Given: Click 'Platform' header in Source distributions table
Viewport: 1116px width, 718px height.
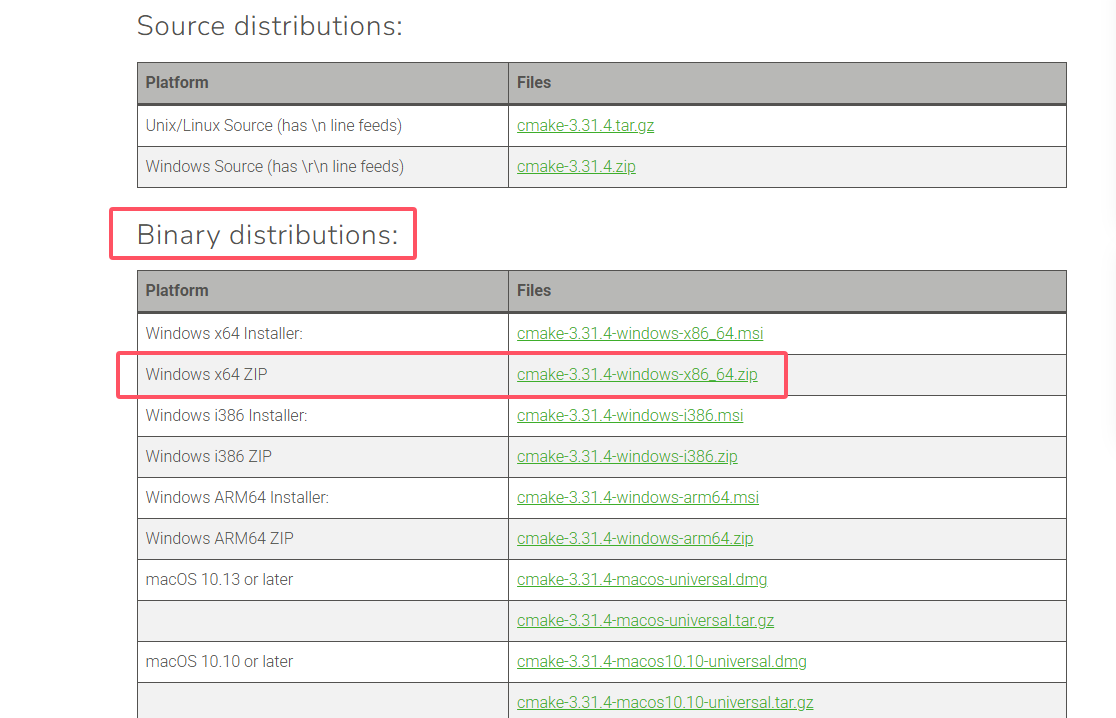Looking at the screenshot, I should [322, 83].
